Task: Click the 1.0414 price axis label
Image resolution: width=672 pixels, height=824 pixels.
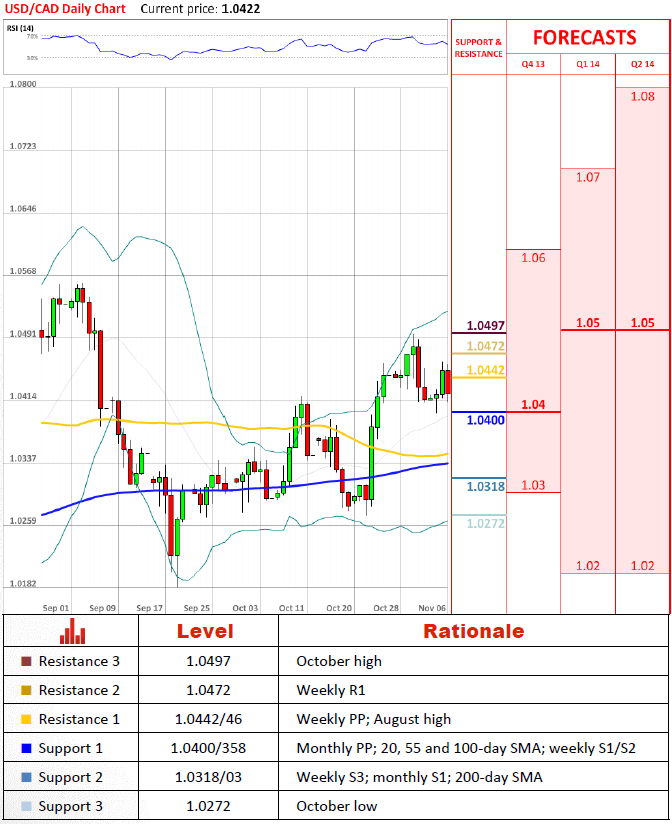Action: point(23,396)
